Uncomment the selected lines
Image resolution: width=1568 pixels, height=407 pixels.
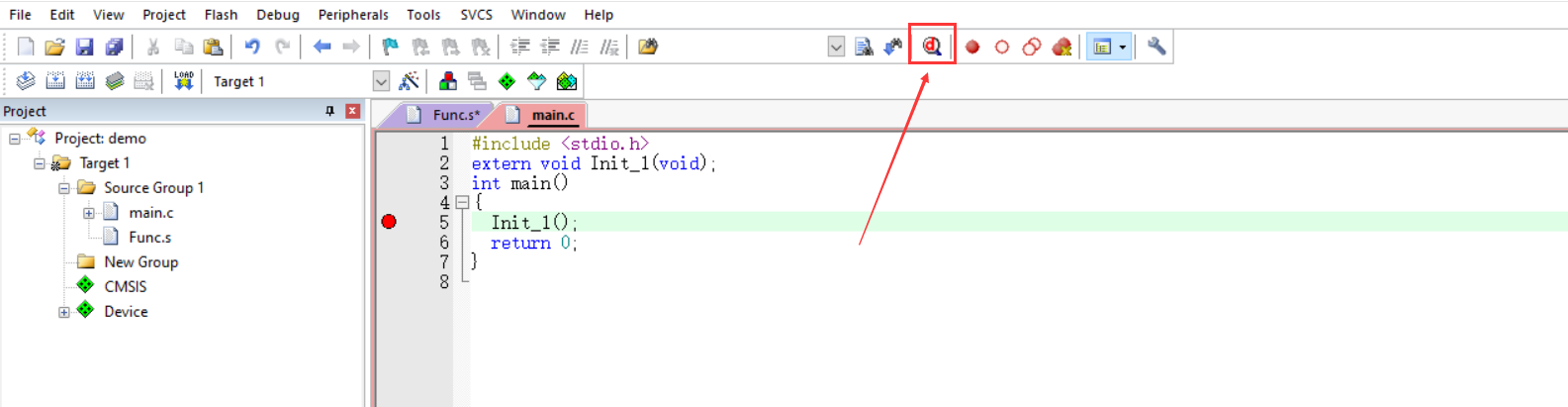coord(609,47)
